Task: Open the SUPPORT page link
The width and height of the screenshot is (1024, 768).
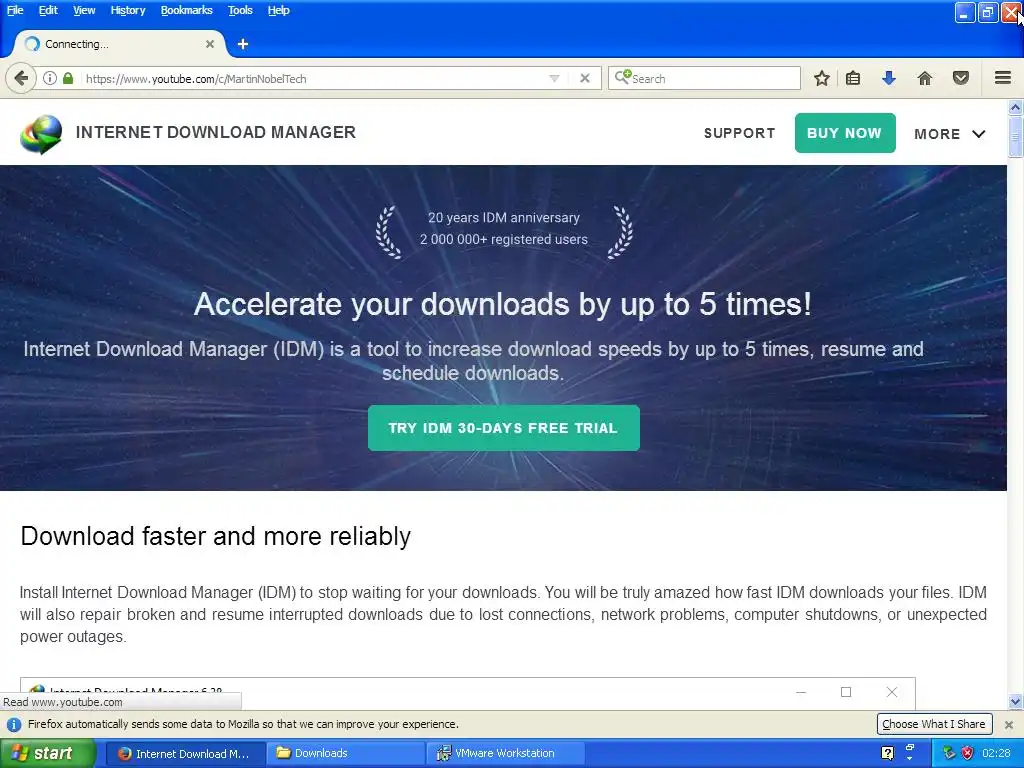Action: click(739, 133)
